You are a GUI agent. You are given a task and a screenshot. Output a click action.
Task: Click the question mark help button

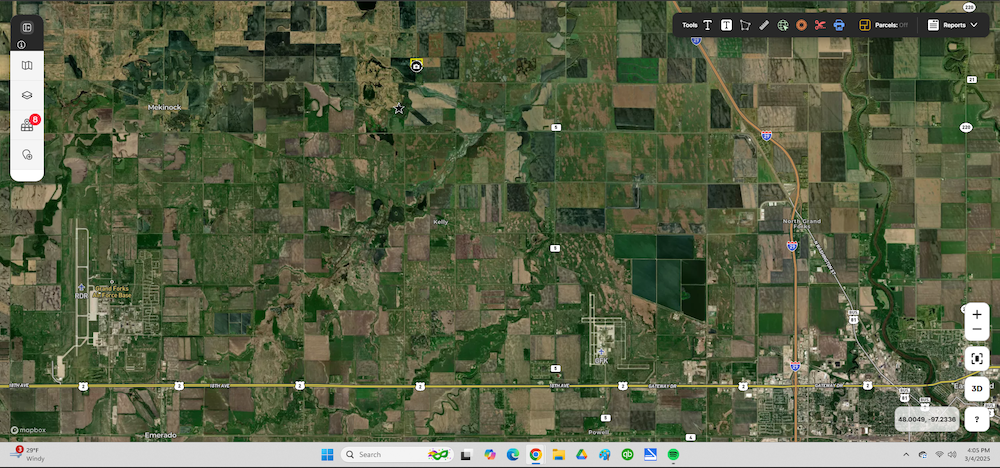(977, 421)
